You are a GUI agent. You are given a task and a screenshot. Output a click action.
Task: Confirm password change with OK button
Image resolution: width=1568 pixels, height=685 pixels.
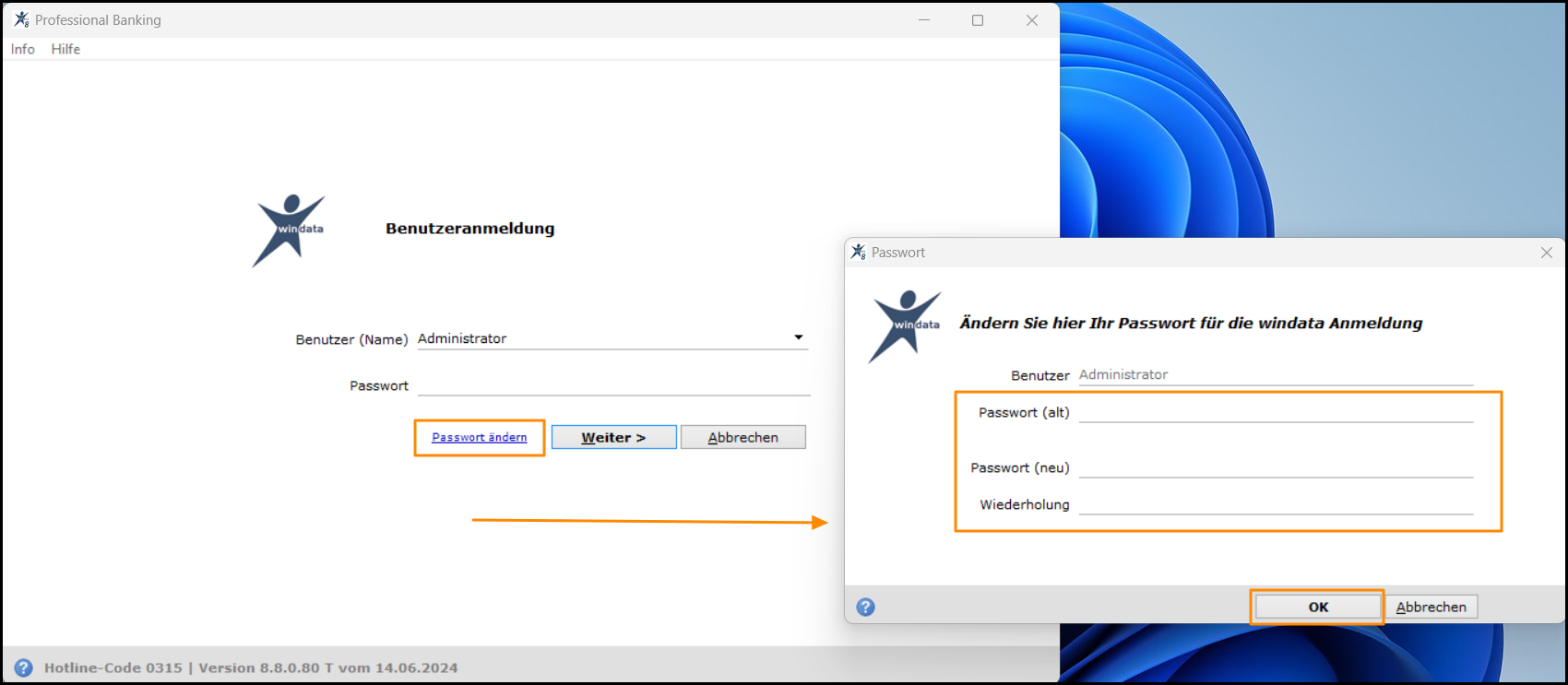click(1318, 607)
